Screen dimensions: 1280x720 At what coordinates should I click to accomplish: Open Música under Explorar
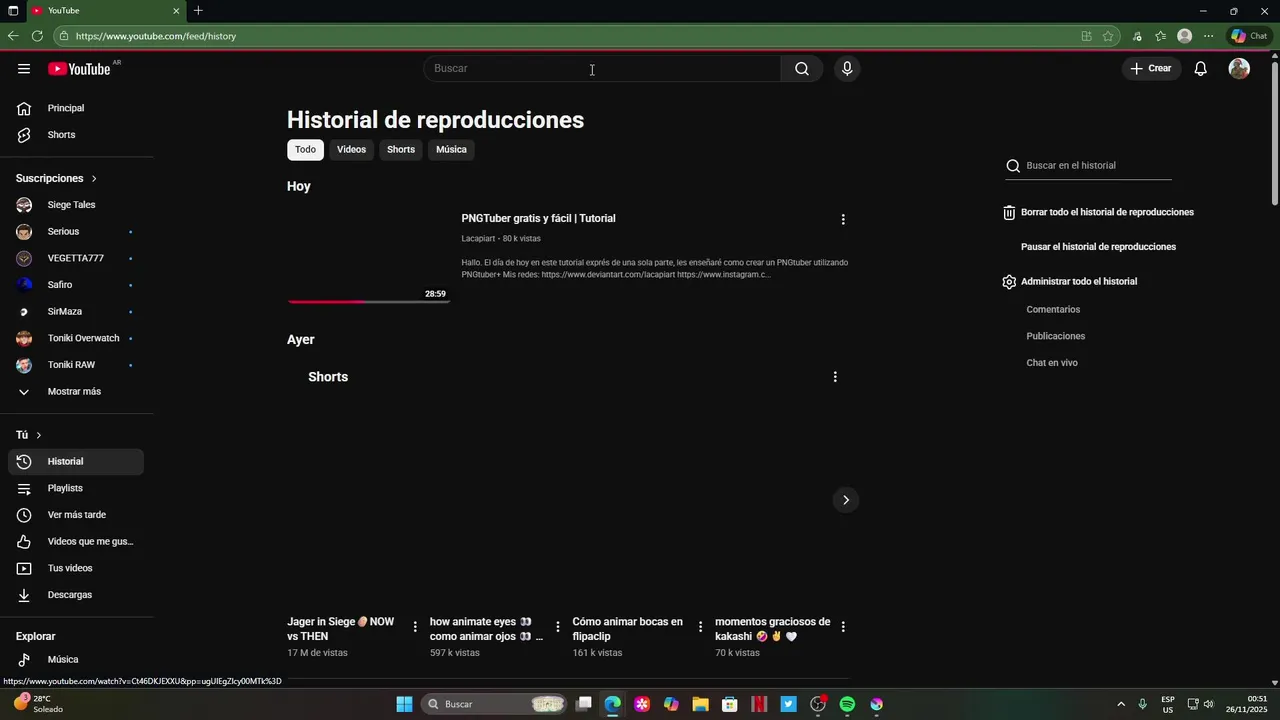(x=76, y=660)
